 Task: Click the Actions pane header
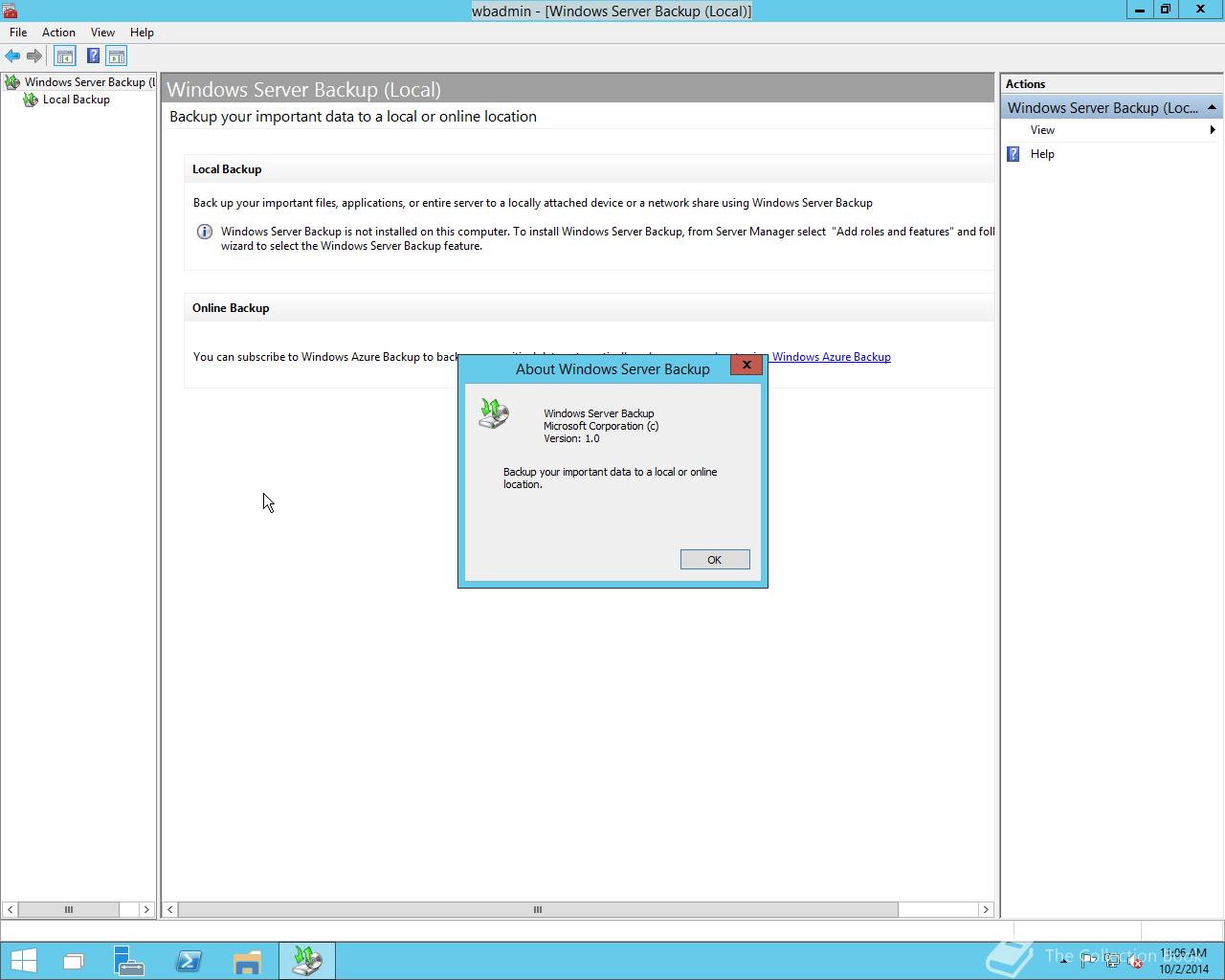tap(1110, 84)
